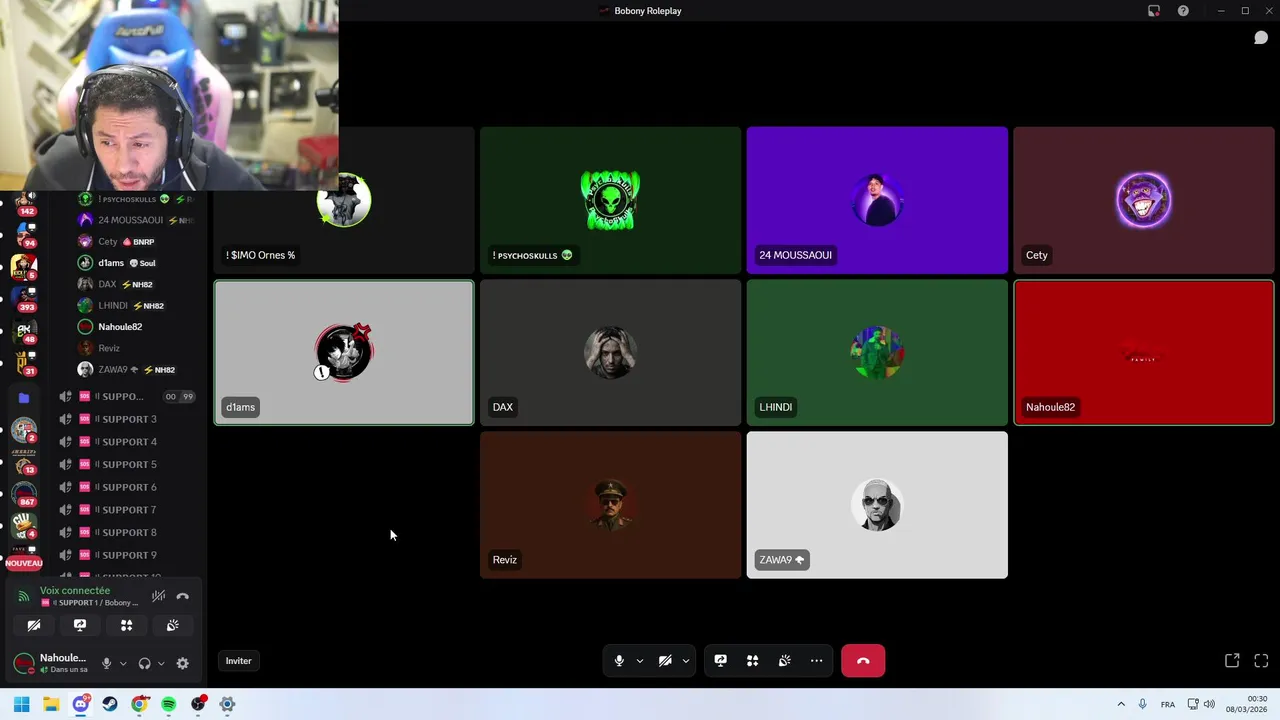
Task: Open server icon with 31 badge
Action: [x=24, y=362]
